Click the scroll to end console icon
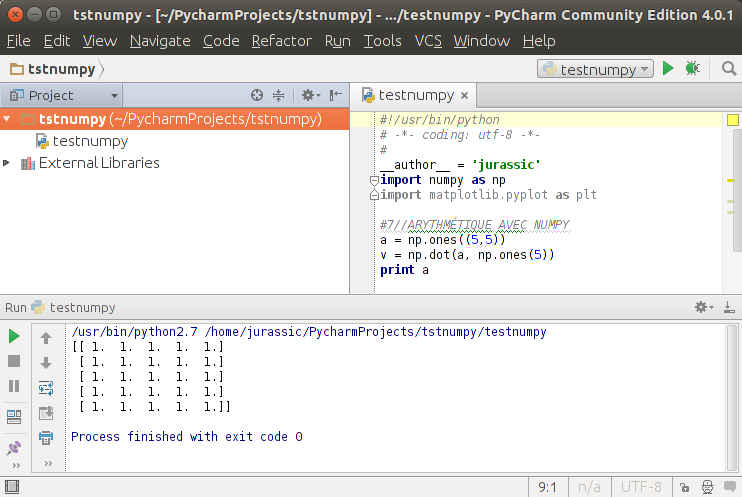Viewport: 742px width, 497px height. pos(46,413)
